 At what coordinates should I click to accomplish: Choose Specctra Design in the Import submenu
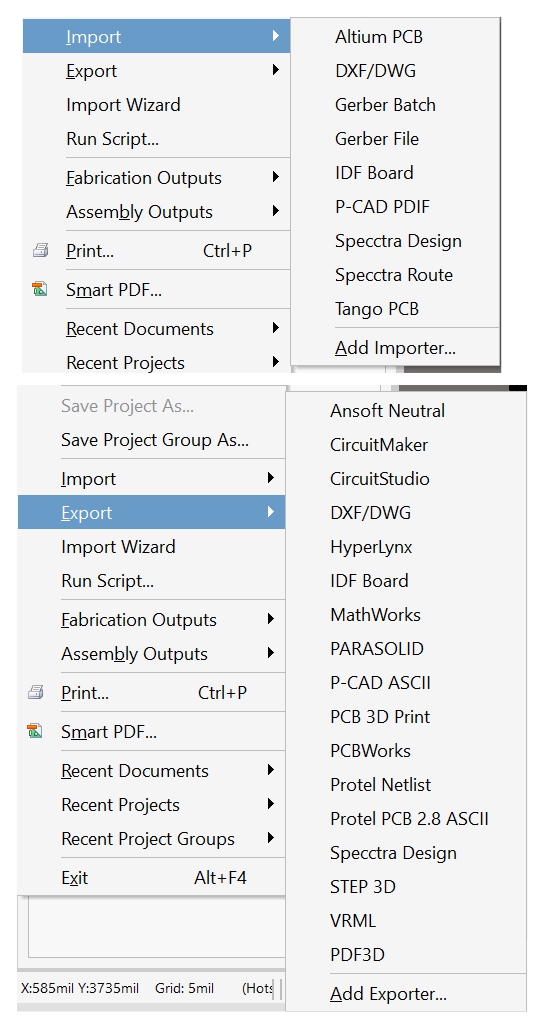(398, 241)
